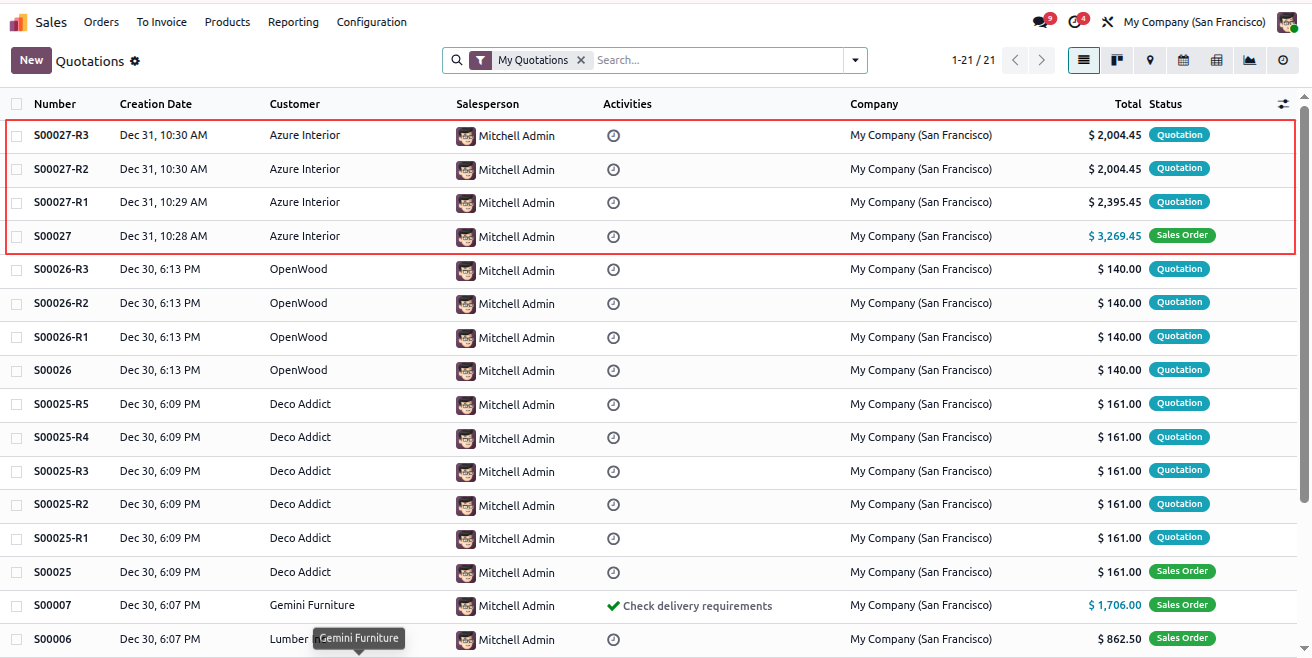Open the Quotations gear actions menu
This screenshot has height=658, width=1312.
(135, 61)
